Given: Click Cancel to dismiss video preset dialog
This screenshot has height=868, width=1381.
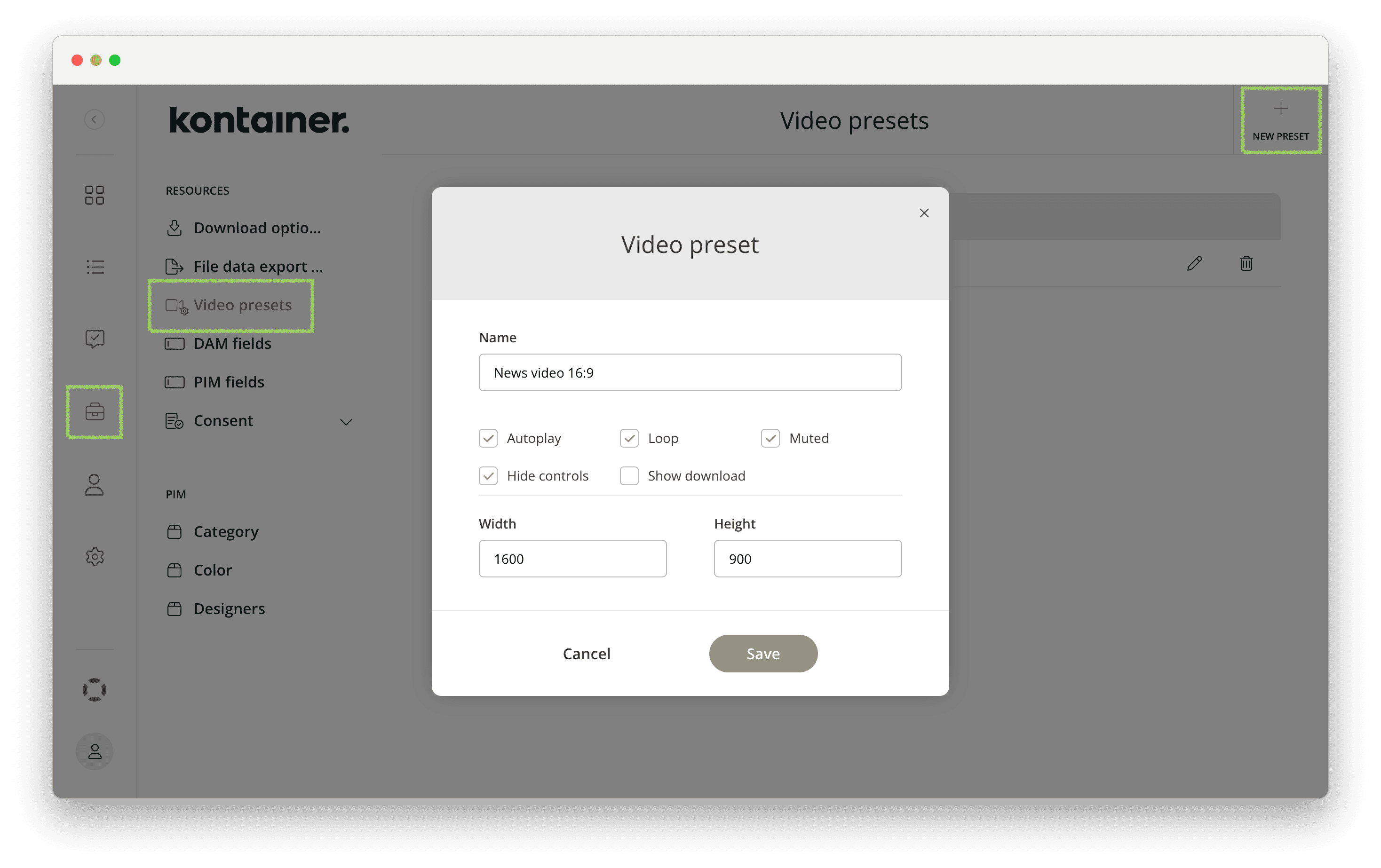Looking at the screenshot, I should pyautogui.click(x=587, y=653).
